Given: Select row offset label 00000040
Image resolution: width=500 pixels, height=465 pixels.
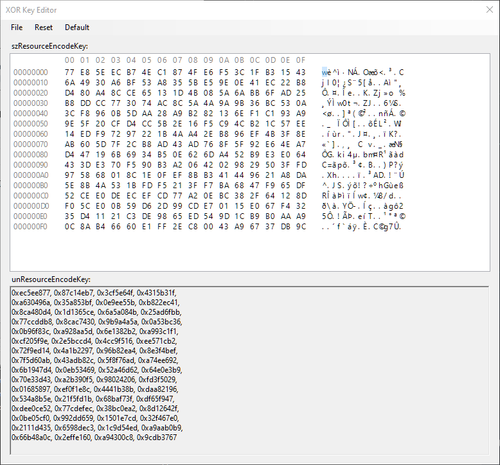Looking at the screenshot, I should 31,114.
